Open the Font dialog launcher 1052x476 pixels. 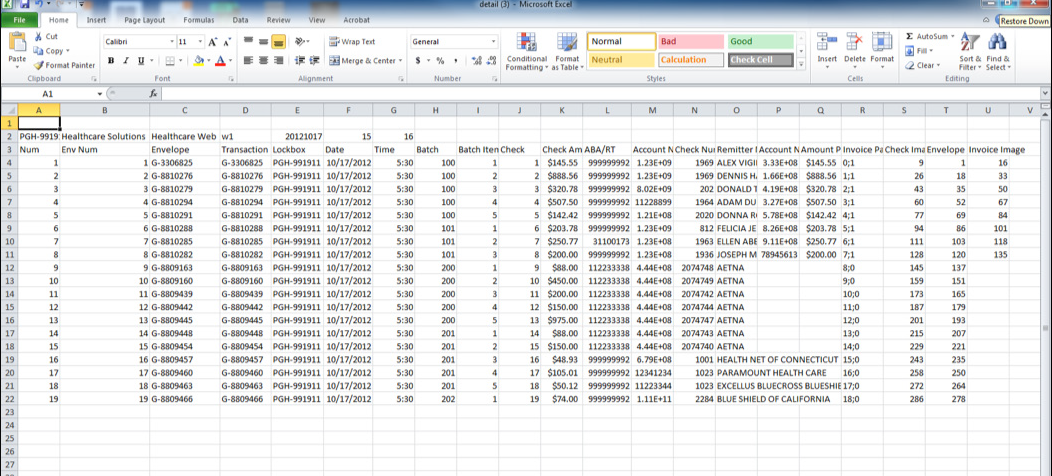(x=231, y=79)
